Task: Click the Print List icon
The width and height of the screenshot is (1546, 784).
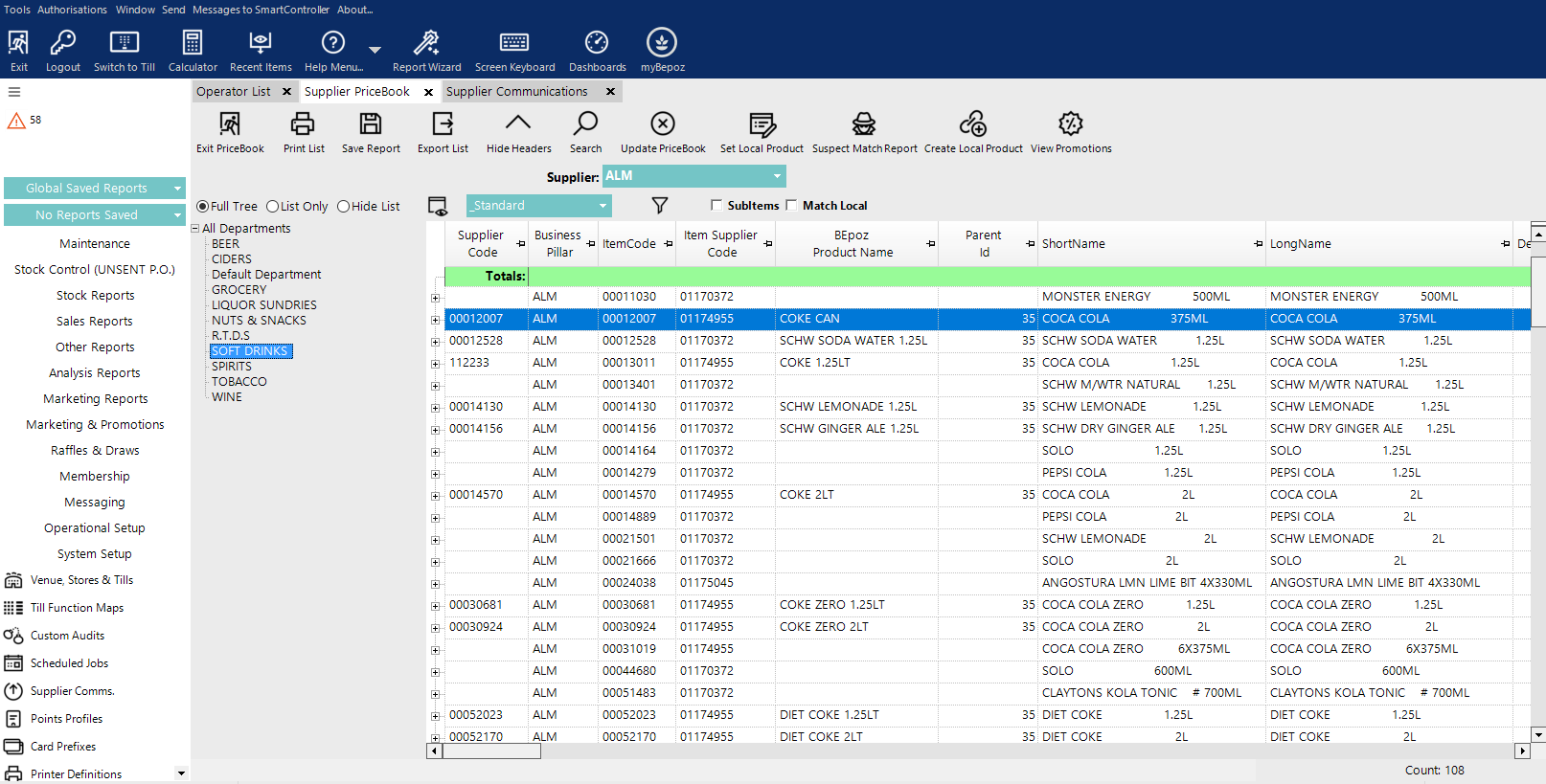Action: click(x=303, y=123)
